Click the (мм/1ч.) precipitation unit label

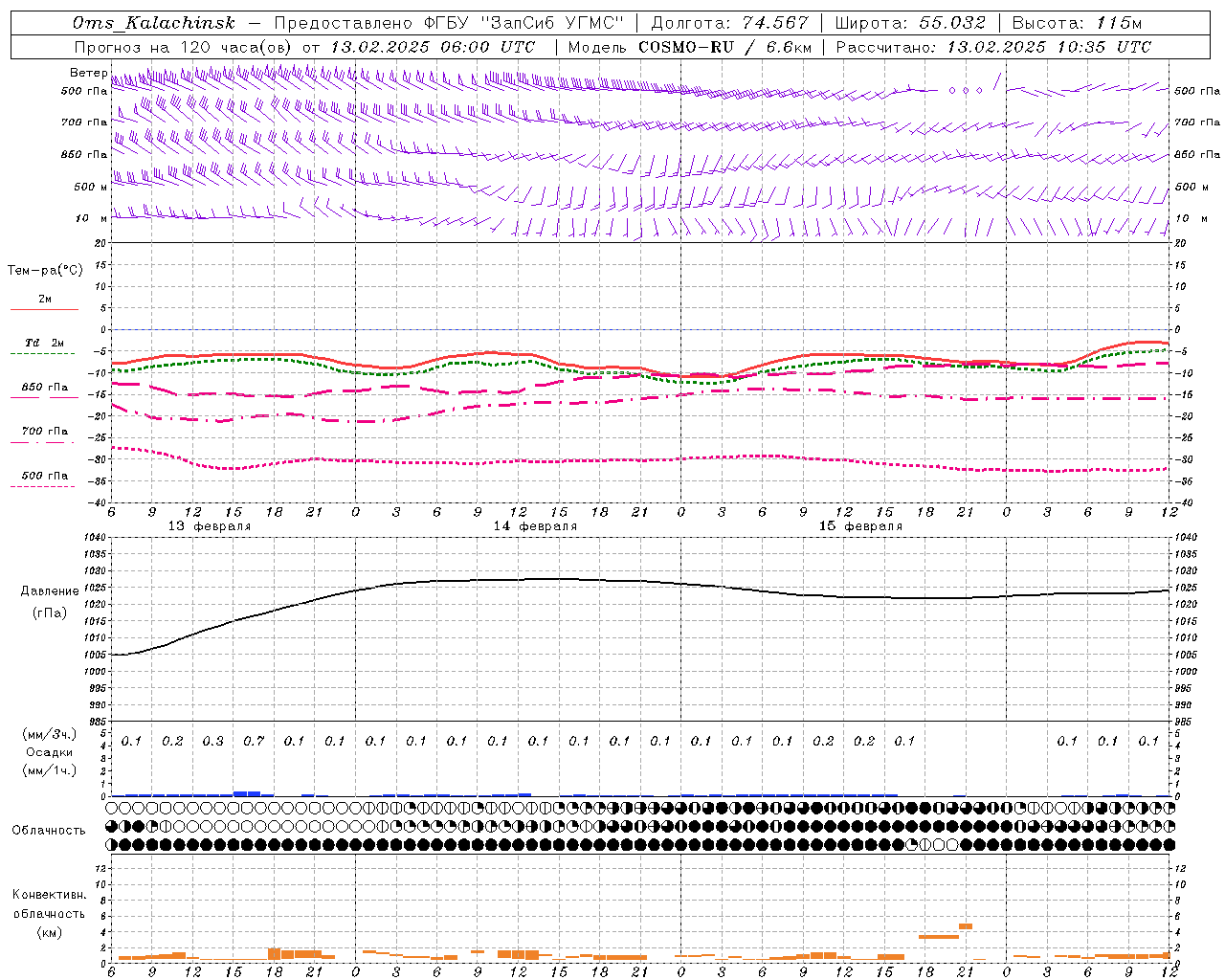click(x=50, y=770)
